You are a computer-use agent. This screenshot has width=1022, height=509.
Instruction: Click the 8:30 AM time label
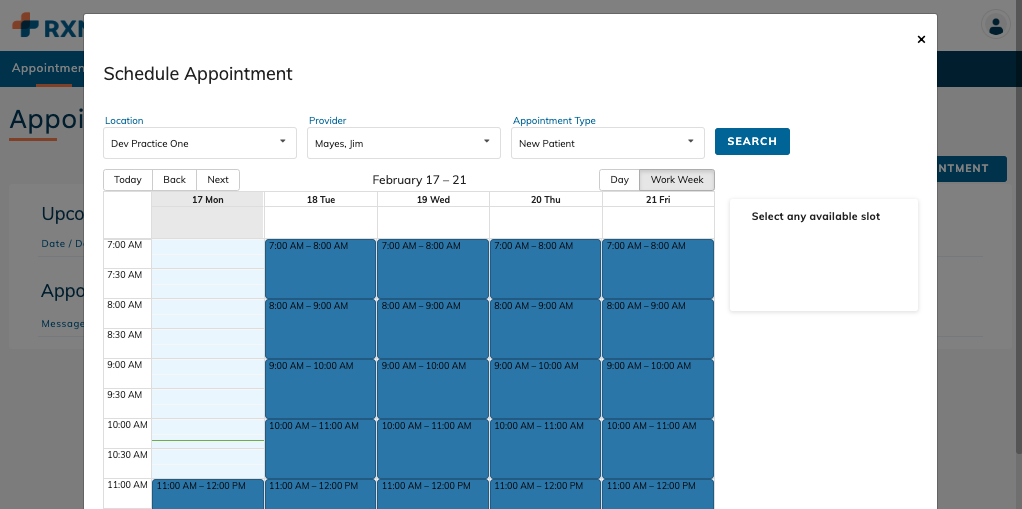(x=124, y=335)
